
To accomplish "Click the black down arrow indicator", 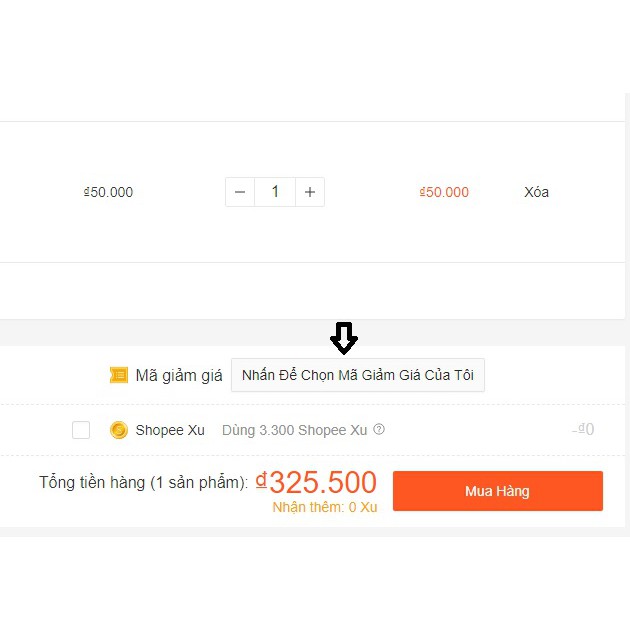I will tap(344, 338).
